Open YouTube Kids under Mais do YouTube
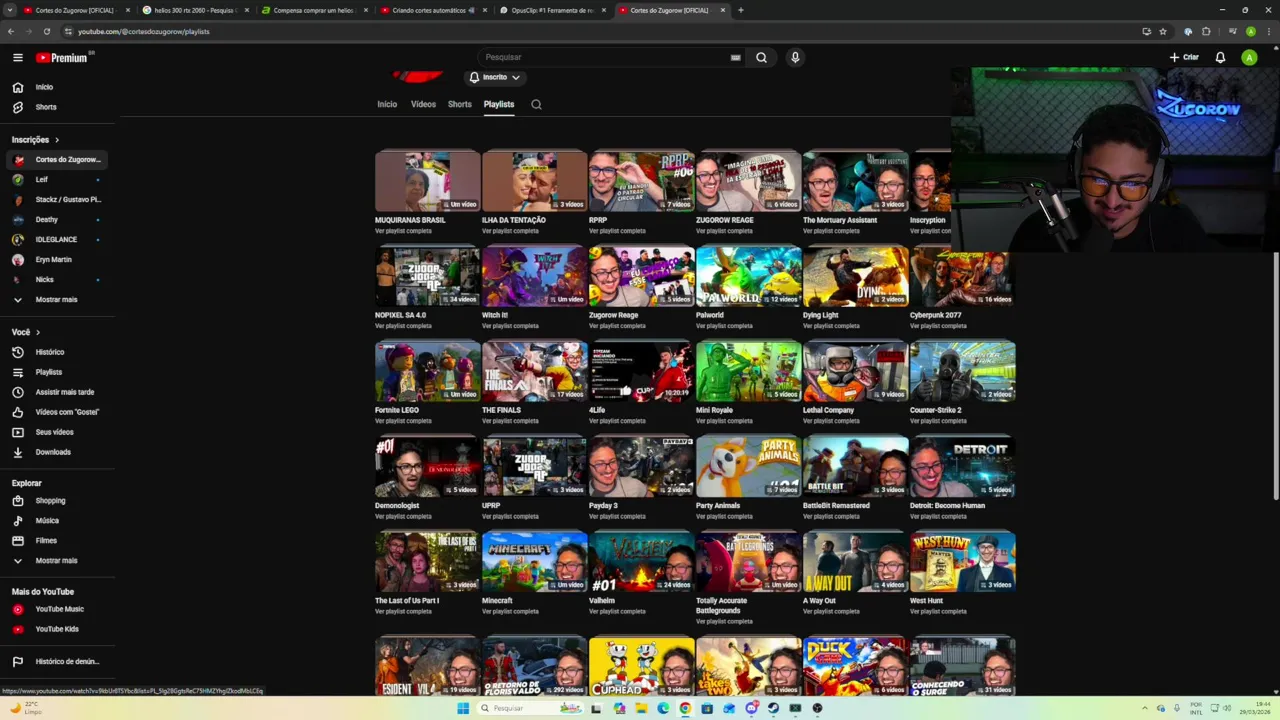Viewport: 1280px width, 720px height. click(57, 629)
